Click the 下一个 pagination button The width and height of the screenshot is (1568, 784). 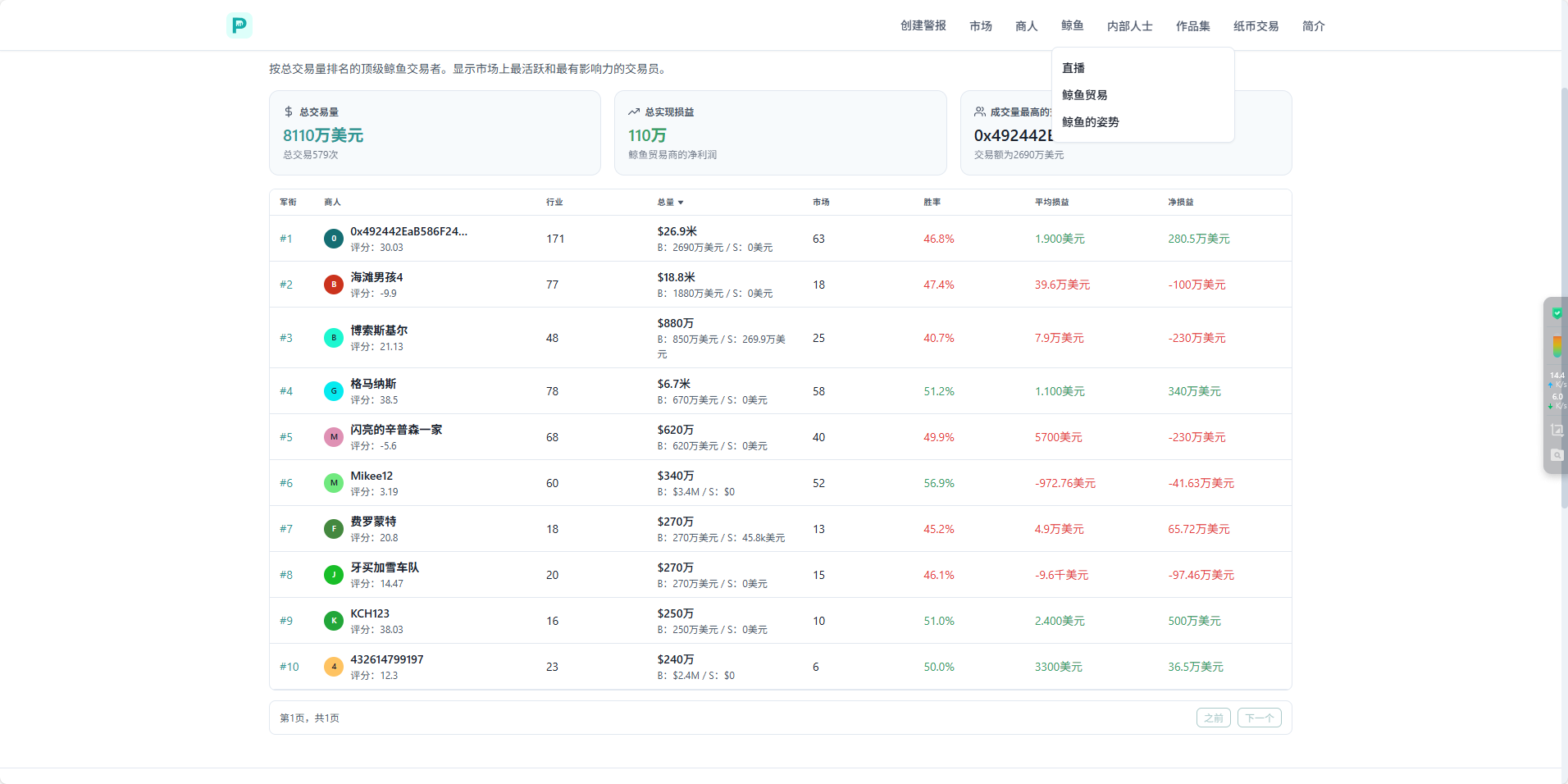[1259, 718]
